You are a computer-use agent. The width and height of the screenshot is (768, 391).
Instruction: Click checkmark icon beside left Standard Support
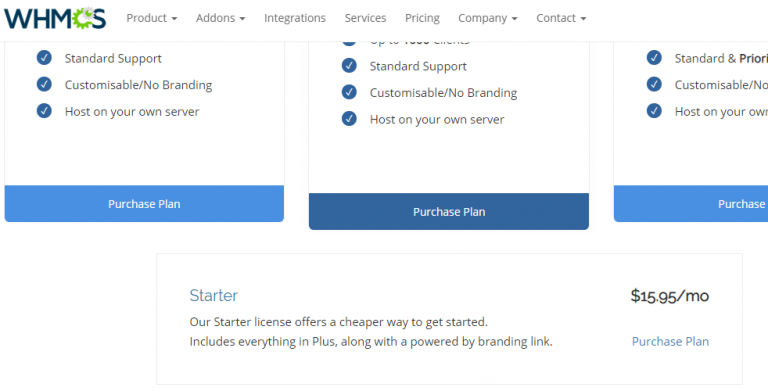pyautogui.click(x=44, y=58)
